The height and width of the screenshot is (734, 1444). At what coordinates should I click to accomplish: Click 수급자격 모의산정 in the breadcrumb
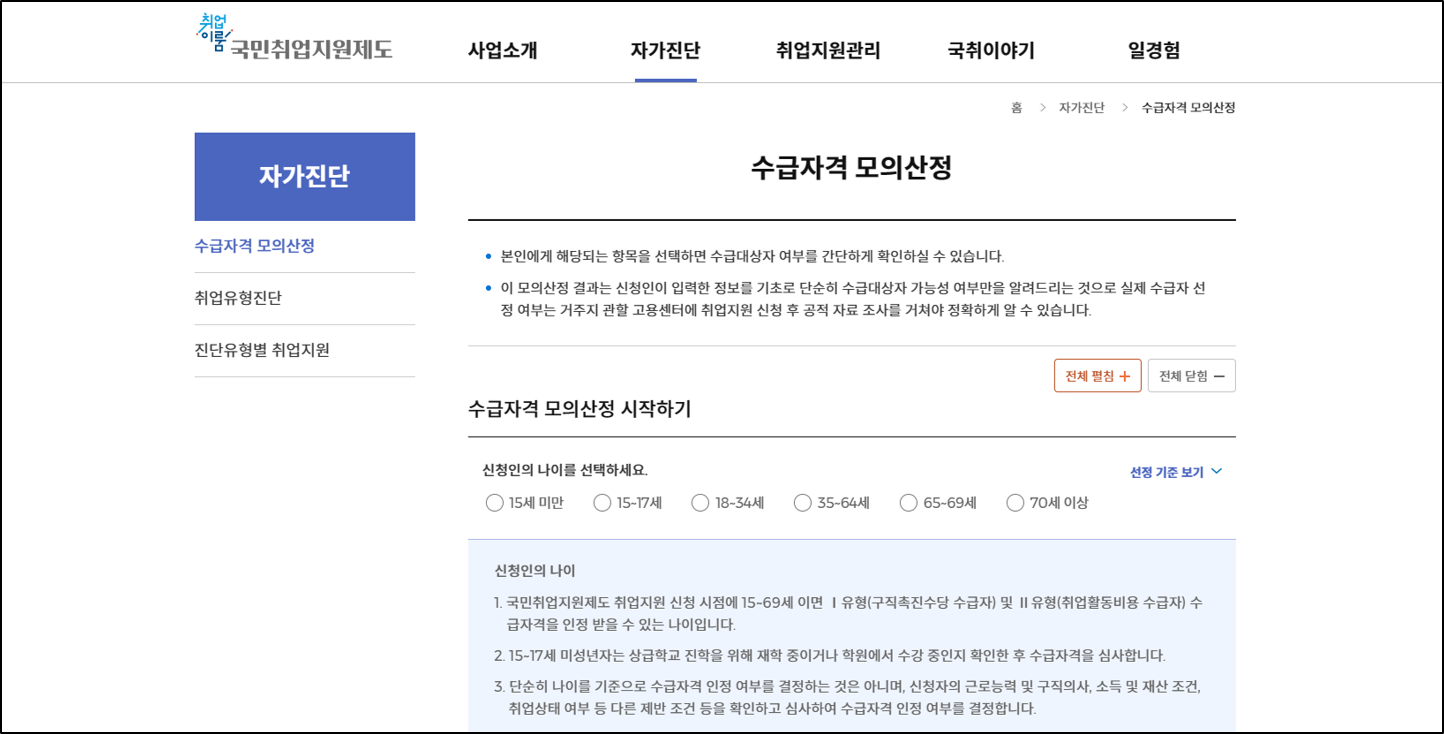[1188, 107]
